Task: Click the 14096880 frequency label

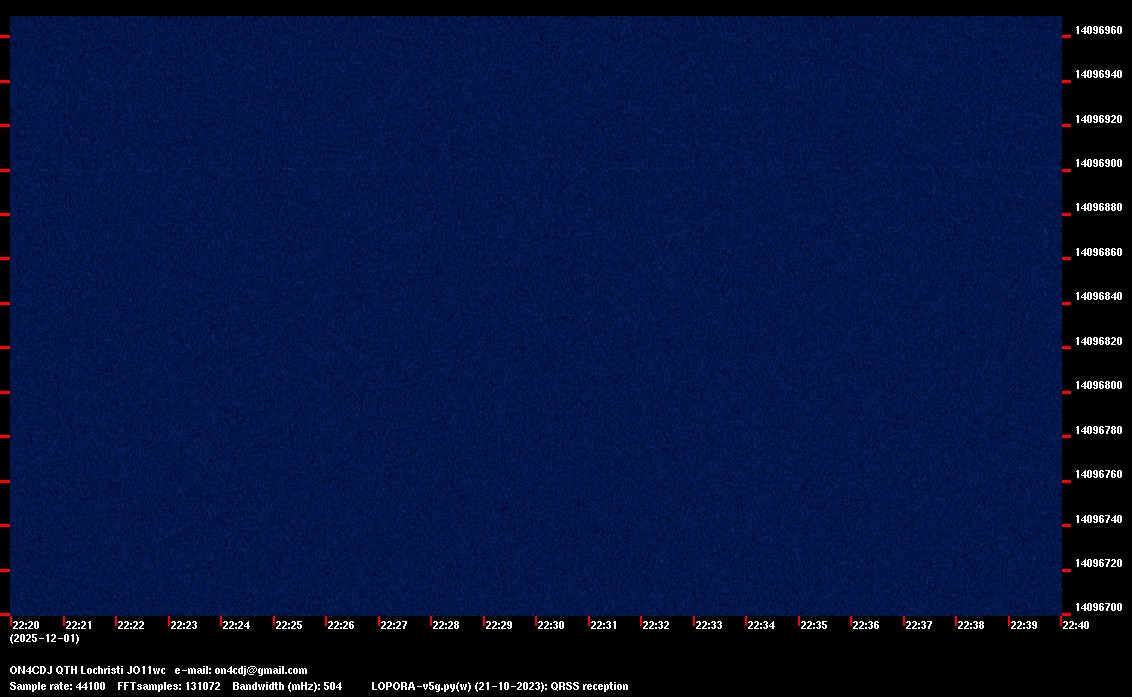Action: pyautogui.click(x=1098, y=207)
